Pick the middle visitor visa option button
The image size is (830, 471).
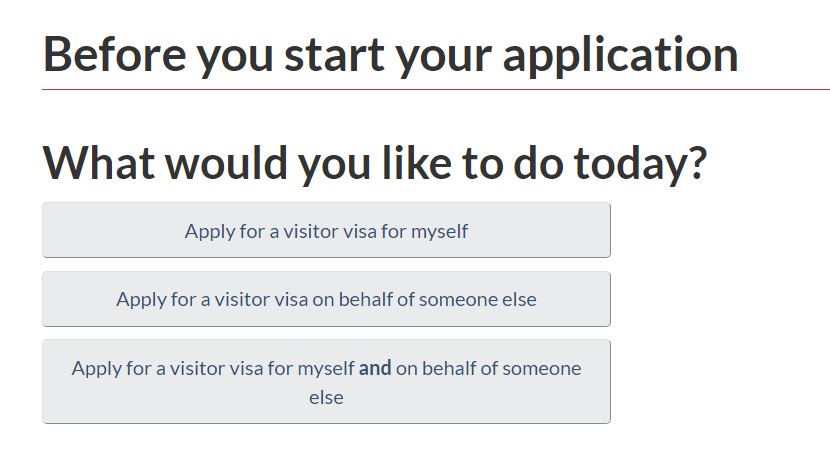pos(326,299)
